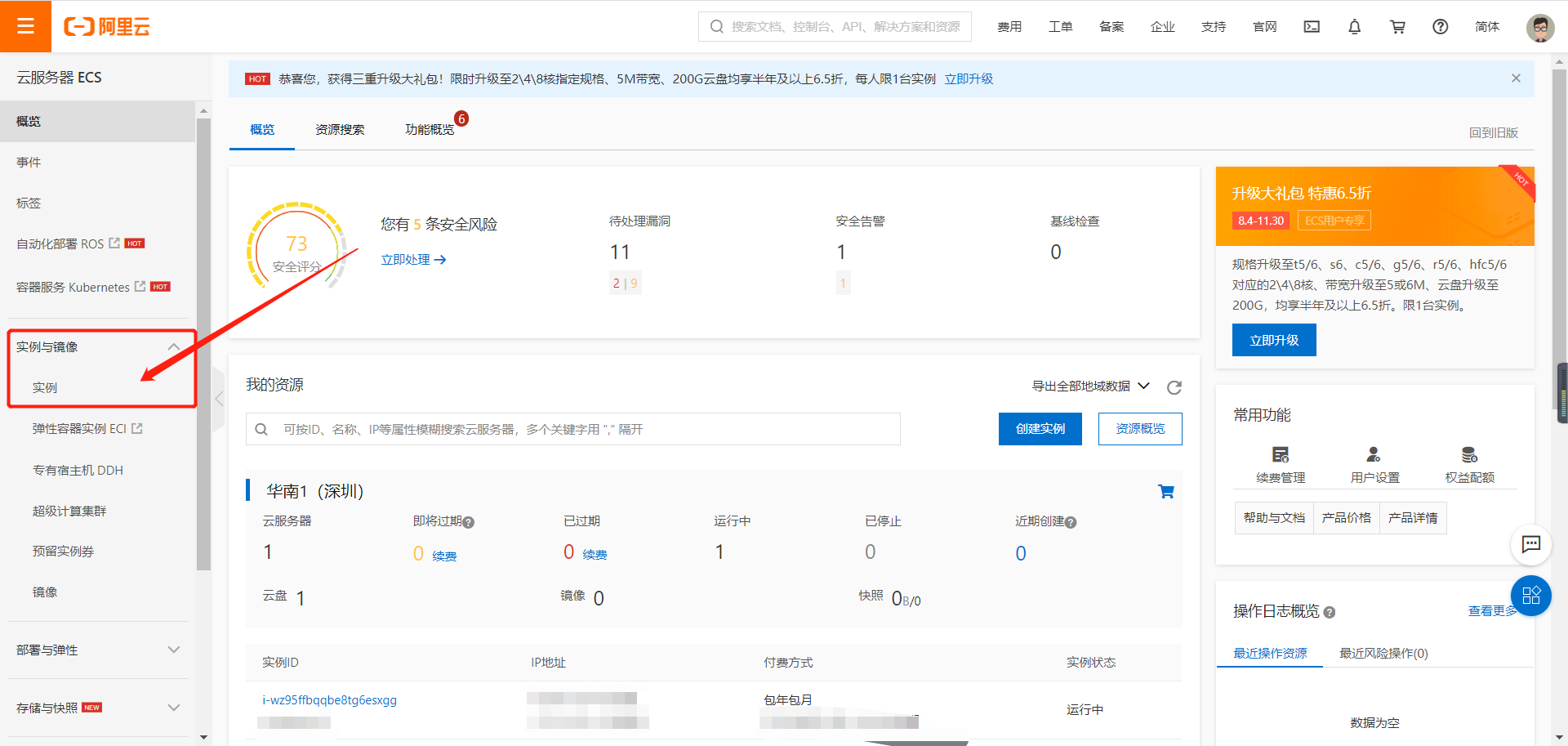Click the search magnifier in top bar
The height and width of the screenshot is (746, 1568).
click(716, 27)
